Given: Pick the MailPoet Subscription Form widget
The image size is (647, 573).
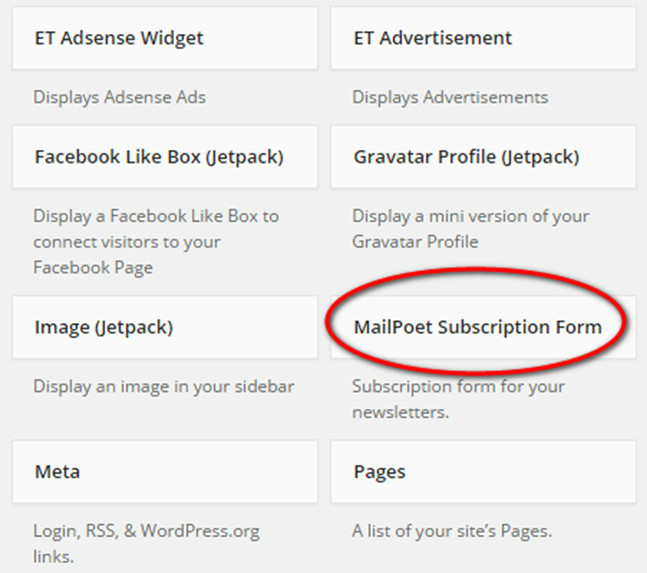Looking at the screenshot, I should pyautogui.click(x=484, y=327).
